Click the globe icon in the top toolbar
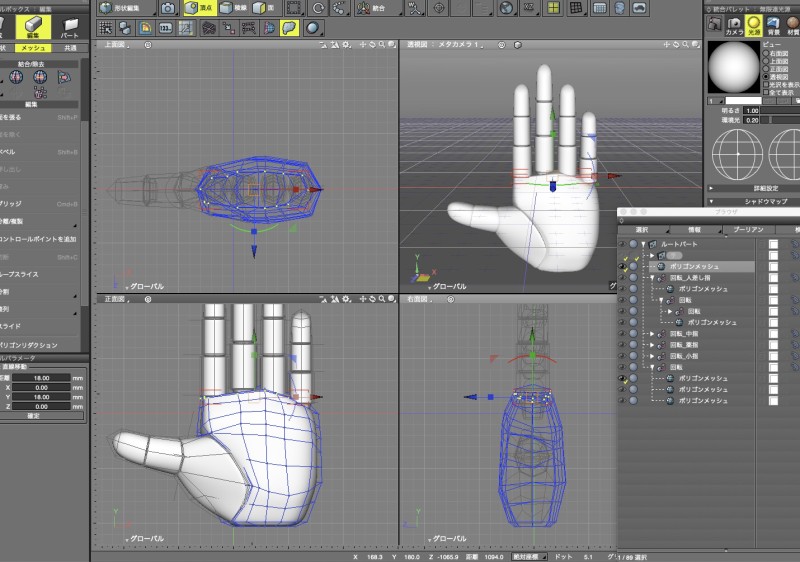The width and height of the screenshot is (800, 562). pyautogui.click(x=506, y=8)
